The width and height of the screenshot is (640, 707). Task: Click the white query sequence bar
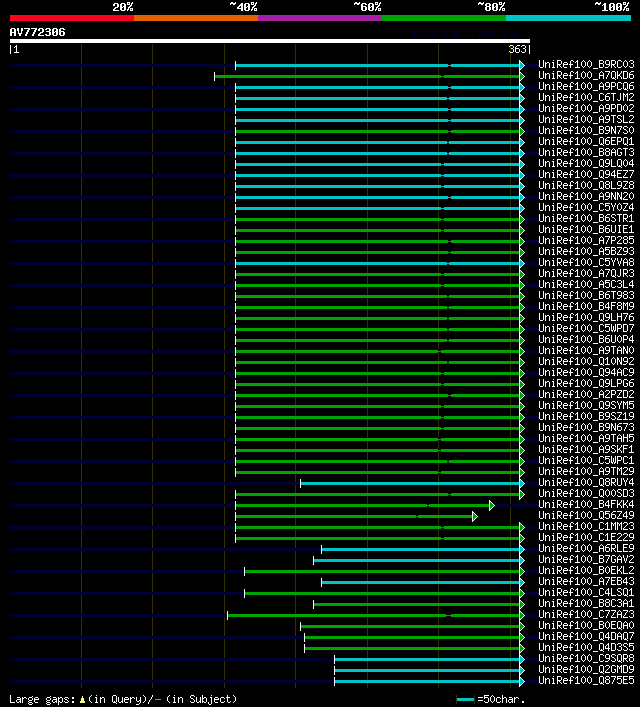(x=270, y=41)
